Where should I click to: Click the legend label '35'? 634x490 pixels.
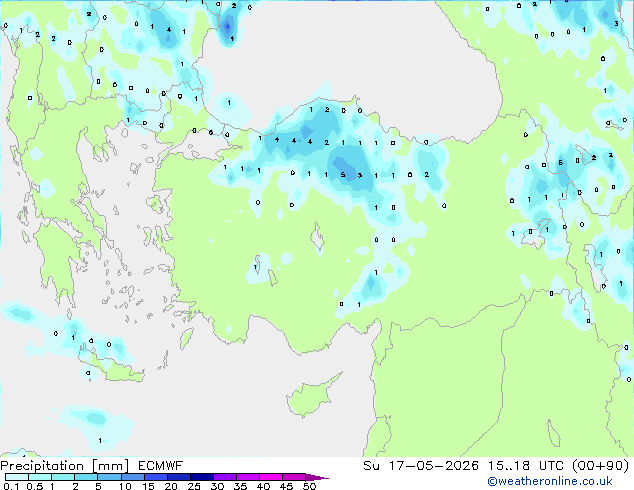(x=240, y=486)
